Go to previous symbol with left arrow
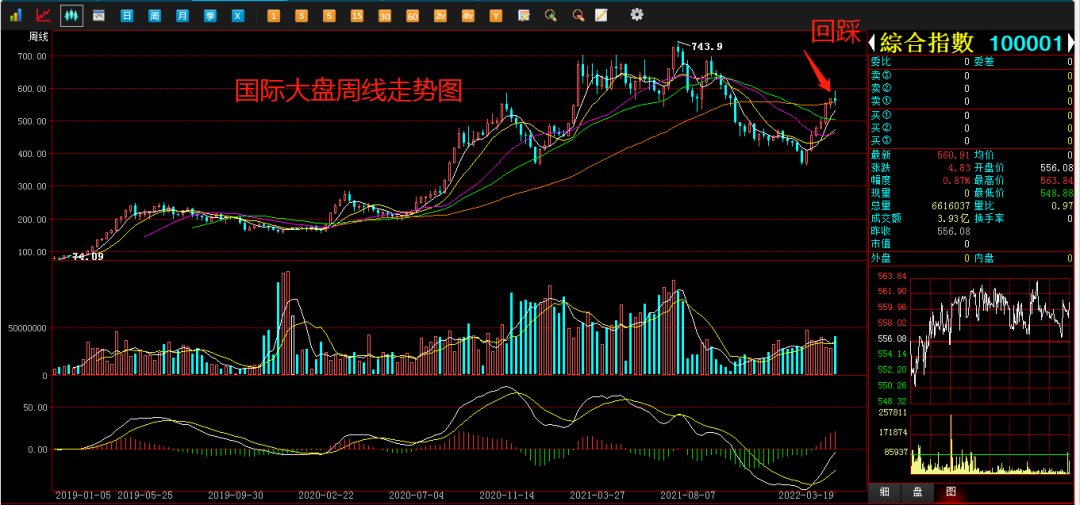Screen dimensions: 1080x505 coord(872,43)
